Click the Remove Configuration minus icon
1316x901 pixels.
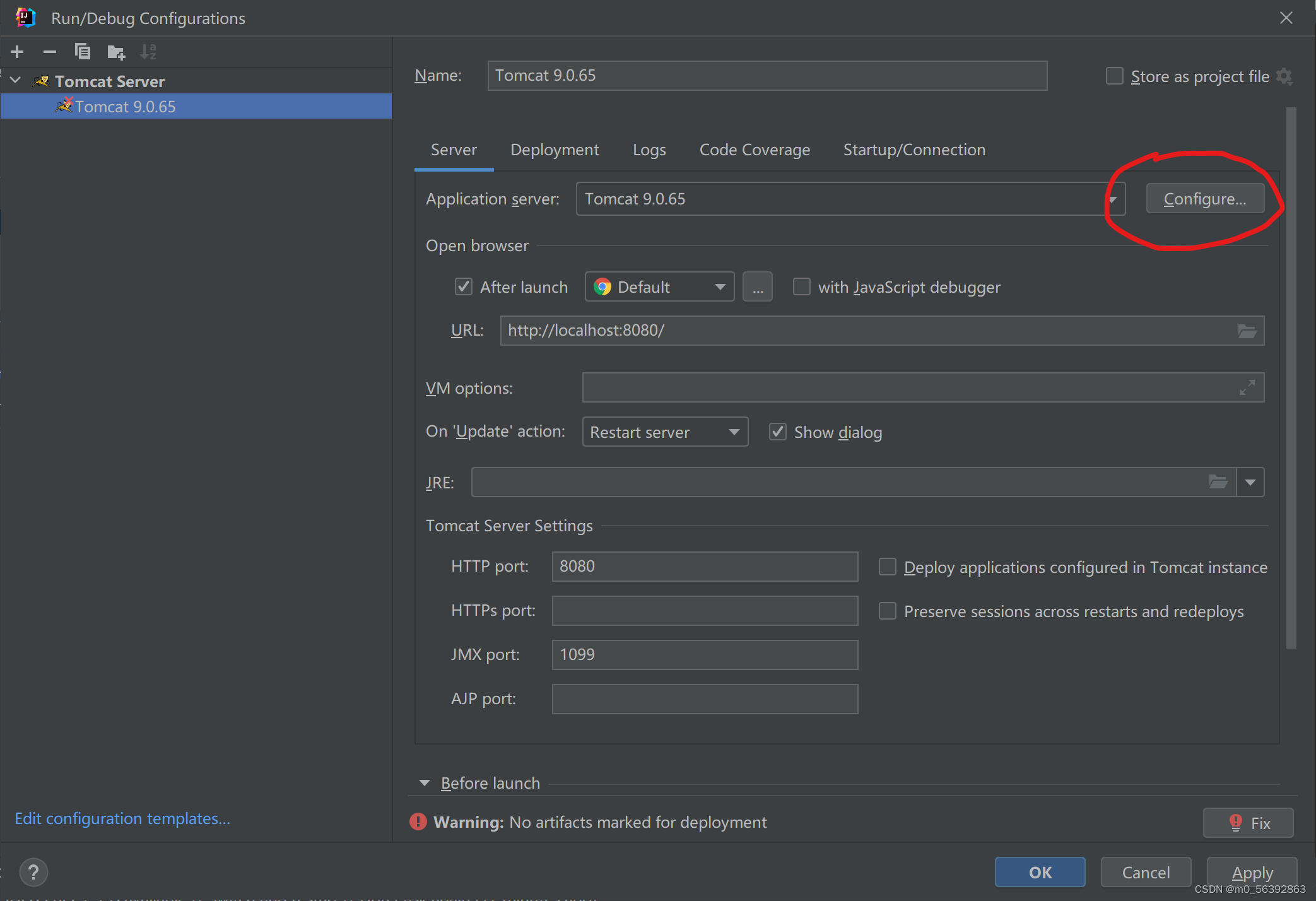click(50, 52)
